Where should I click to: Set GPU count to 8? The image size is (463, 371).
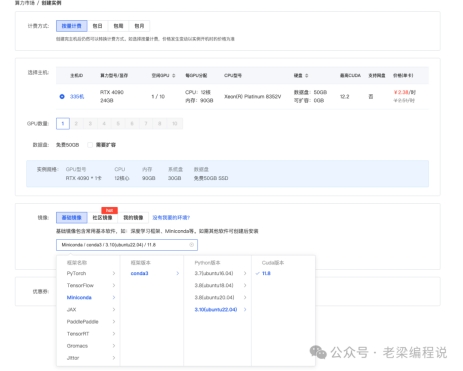(x=160, y=123)
